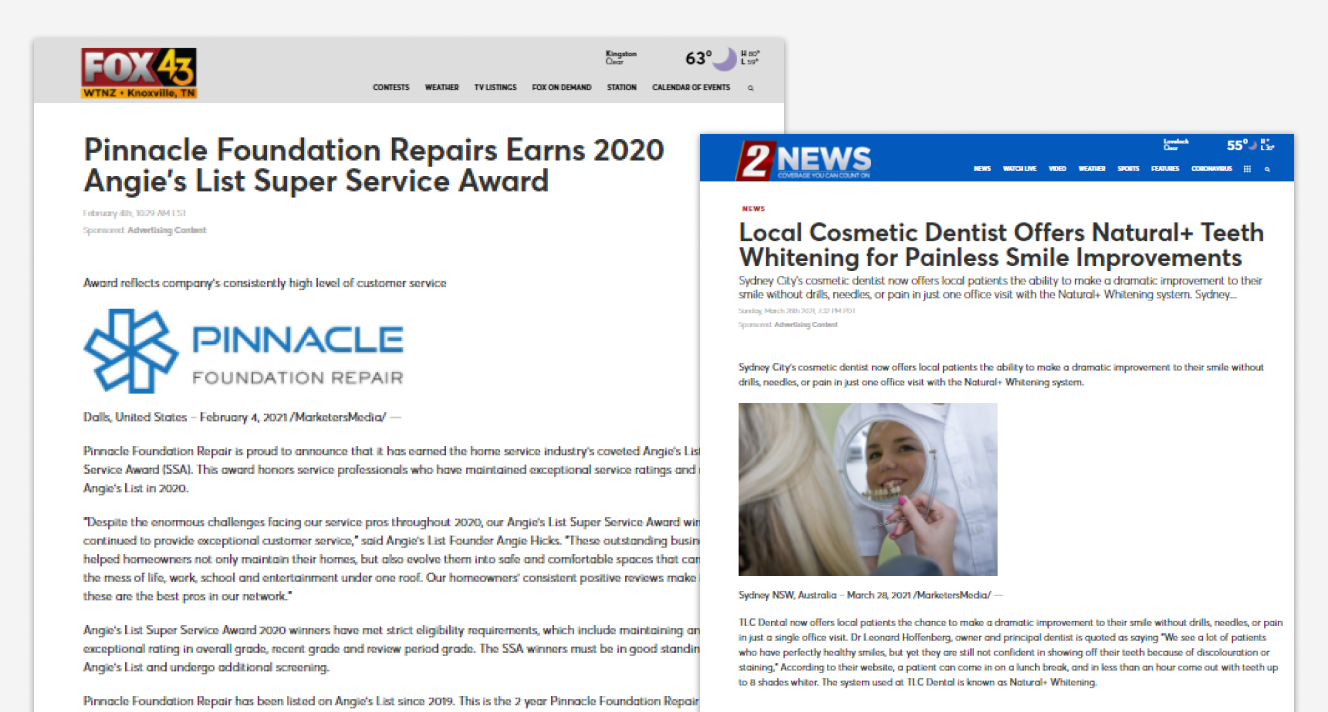Select Fox On Demand from the navigation
1328x712 pixels.
pyautogui.click(x=564, y=88)
